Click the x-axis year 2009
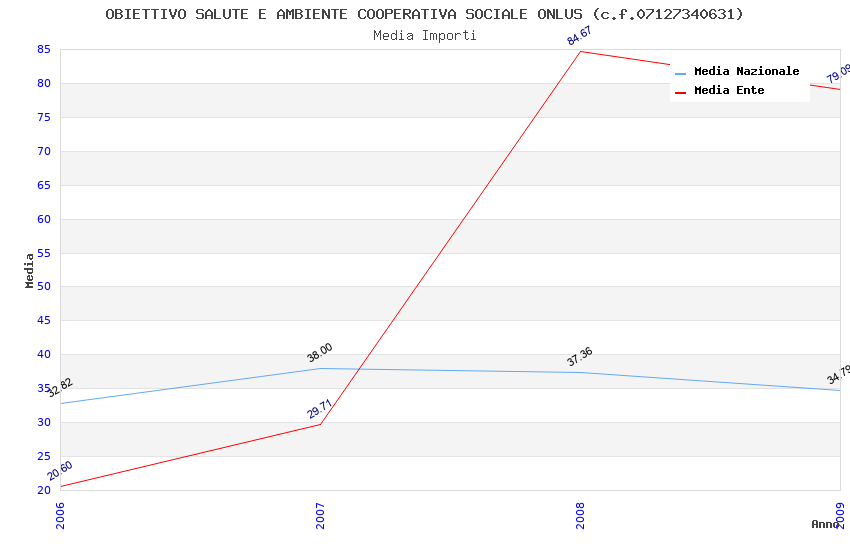The height and width of the screenshot is (550, 850). pyautogui.click(x=840, y=515)
